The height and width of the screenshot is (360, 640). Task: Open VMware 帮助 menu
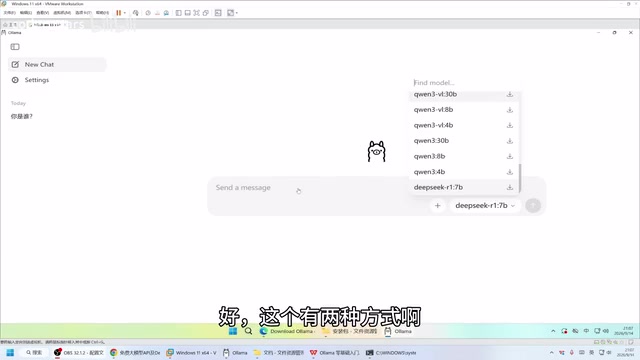coord(102,13)
